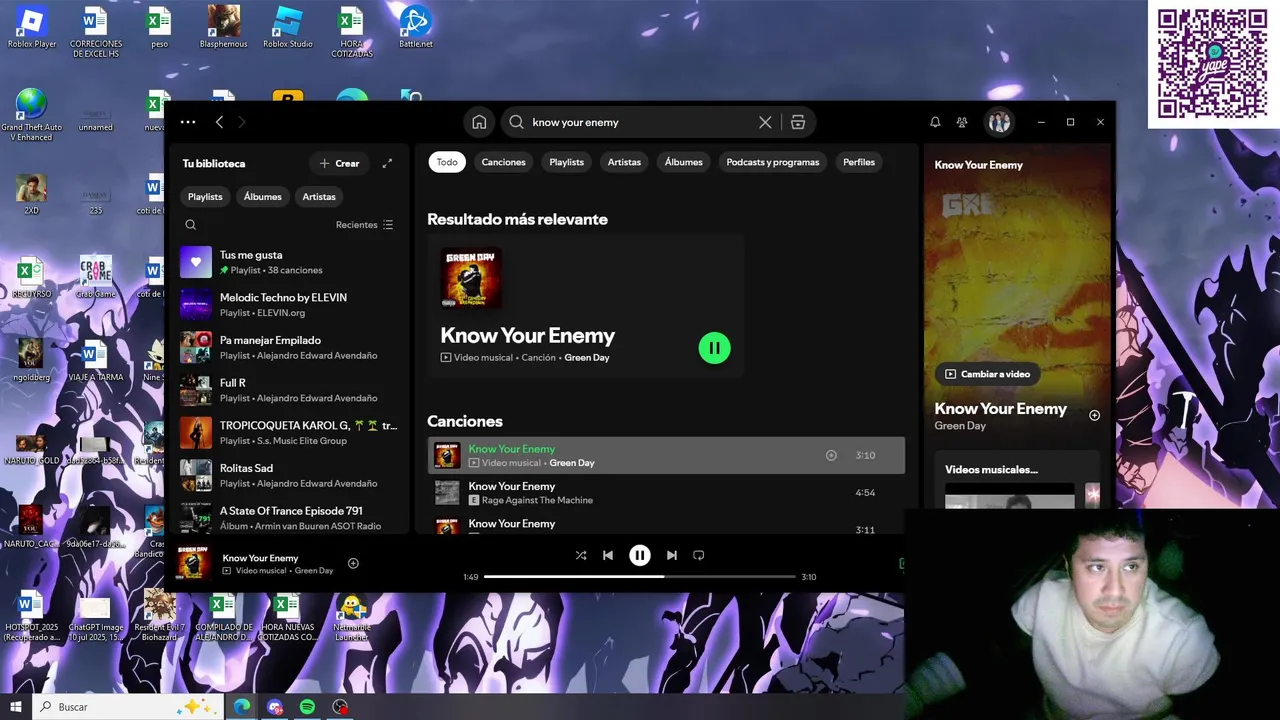Select the Playlists results filter
The height and width of the screenshot is (720, 1280).
[566, 162]
